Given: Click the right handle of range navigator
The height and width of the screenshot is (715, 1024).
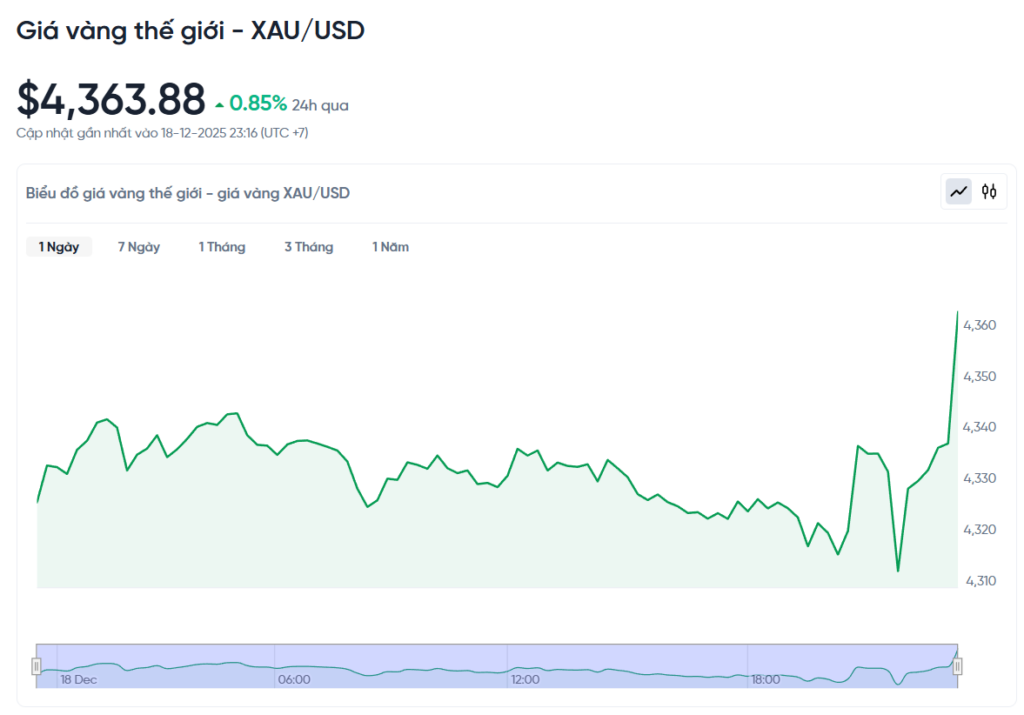Looking at the screenshot, I should (957, 666).
